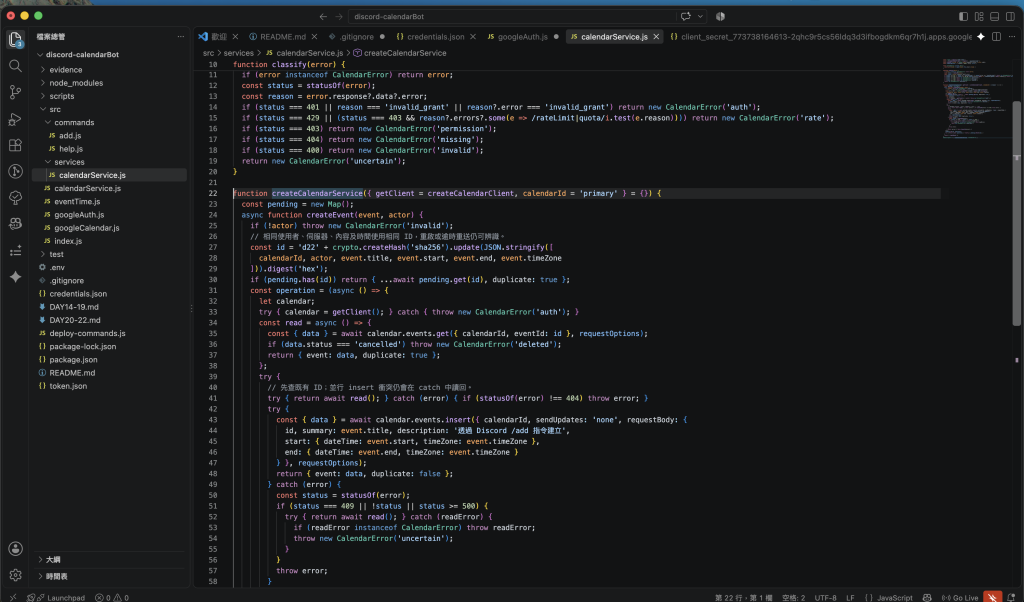The height and width of the screenshot is (602, 1024).
Task: Expand the node_modules folder
Action: 110,83
